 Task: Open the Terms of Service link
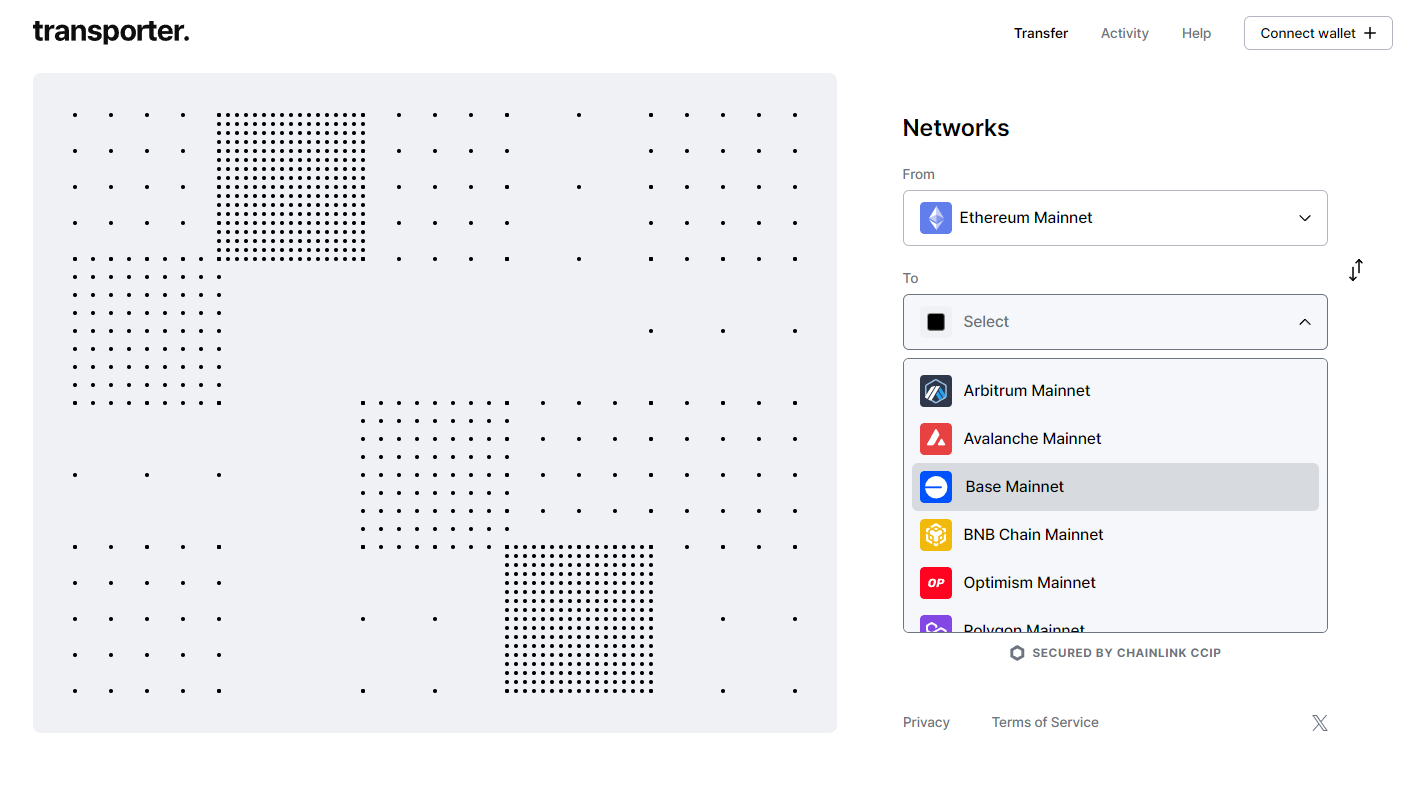[x=1045, y=722]
